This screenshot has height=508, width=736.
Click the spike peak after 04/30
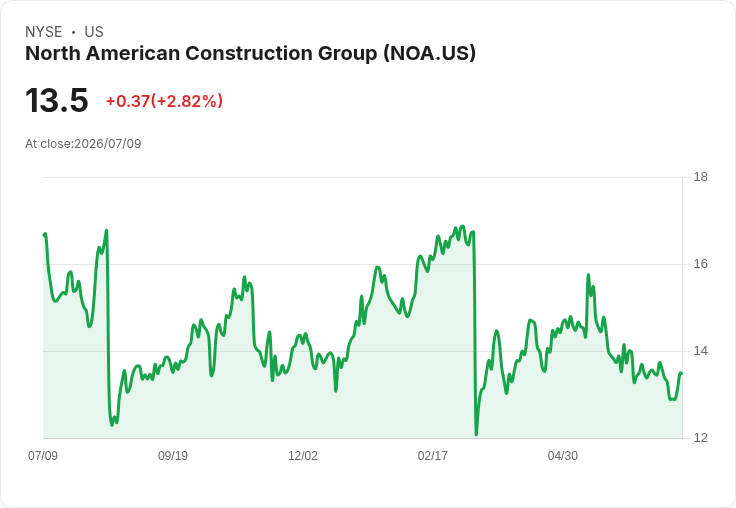(588, 275)
